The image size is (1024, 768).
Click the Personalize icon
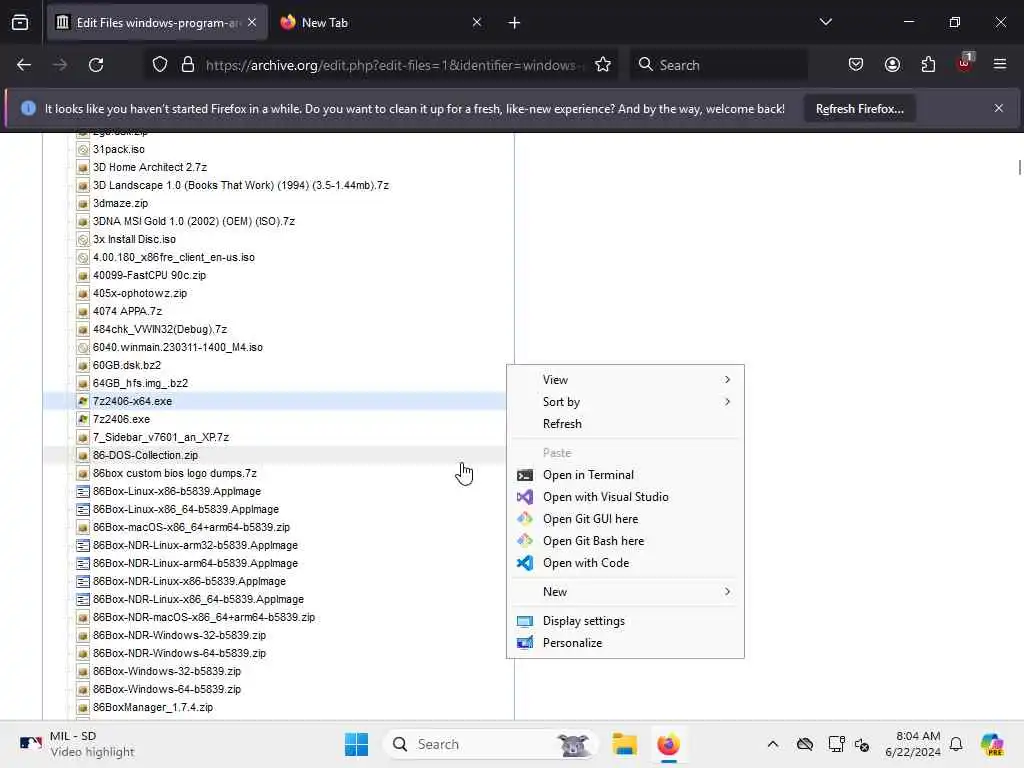click(x=524, y=643)
